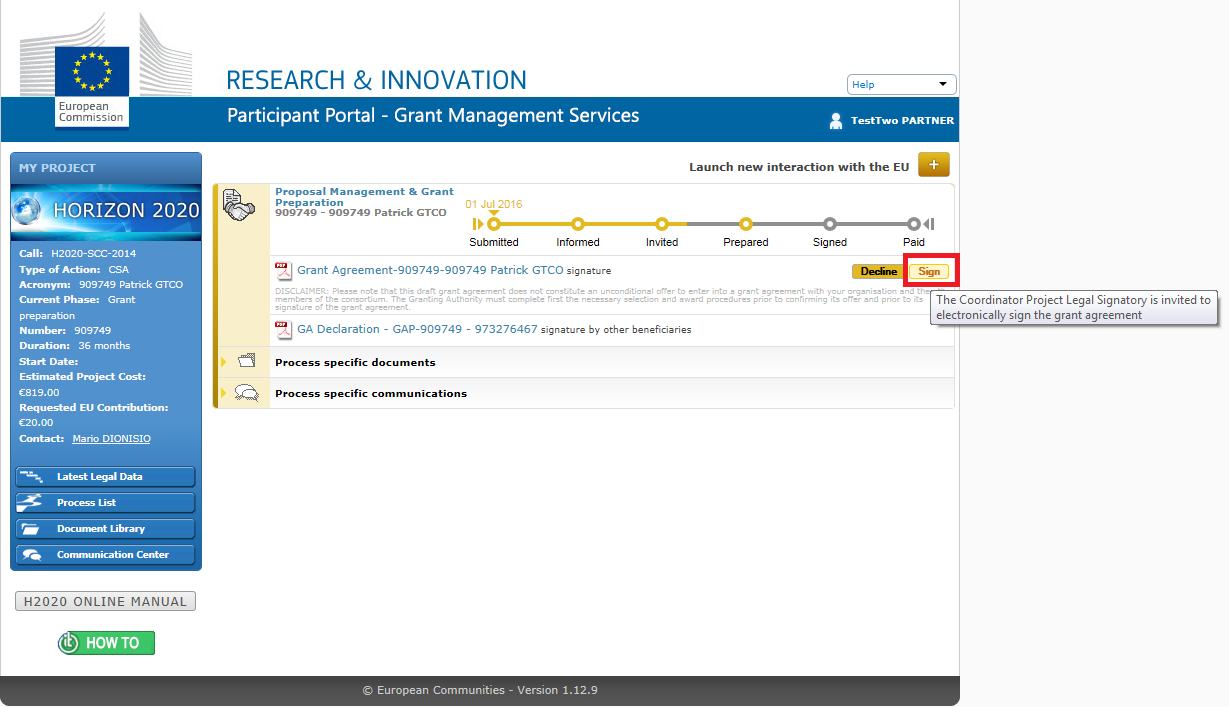The width and height of the screenshot is (1229, 707).
Task: Decline the grant agreement
Action: point(879,271)
